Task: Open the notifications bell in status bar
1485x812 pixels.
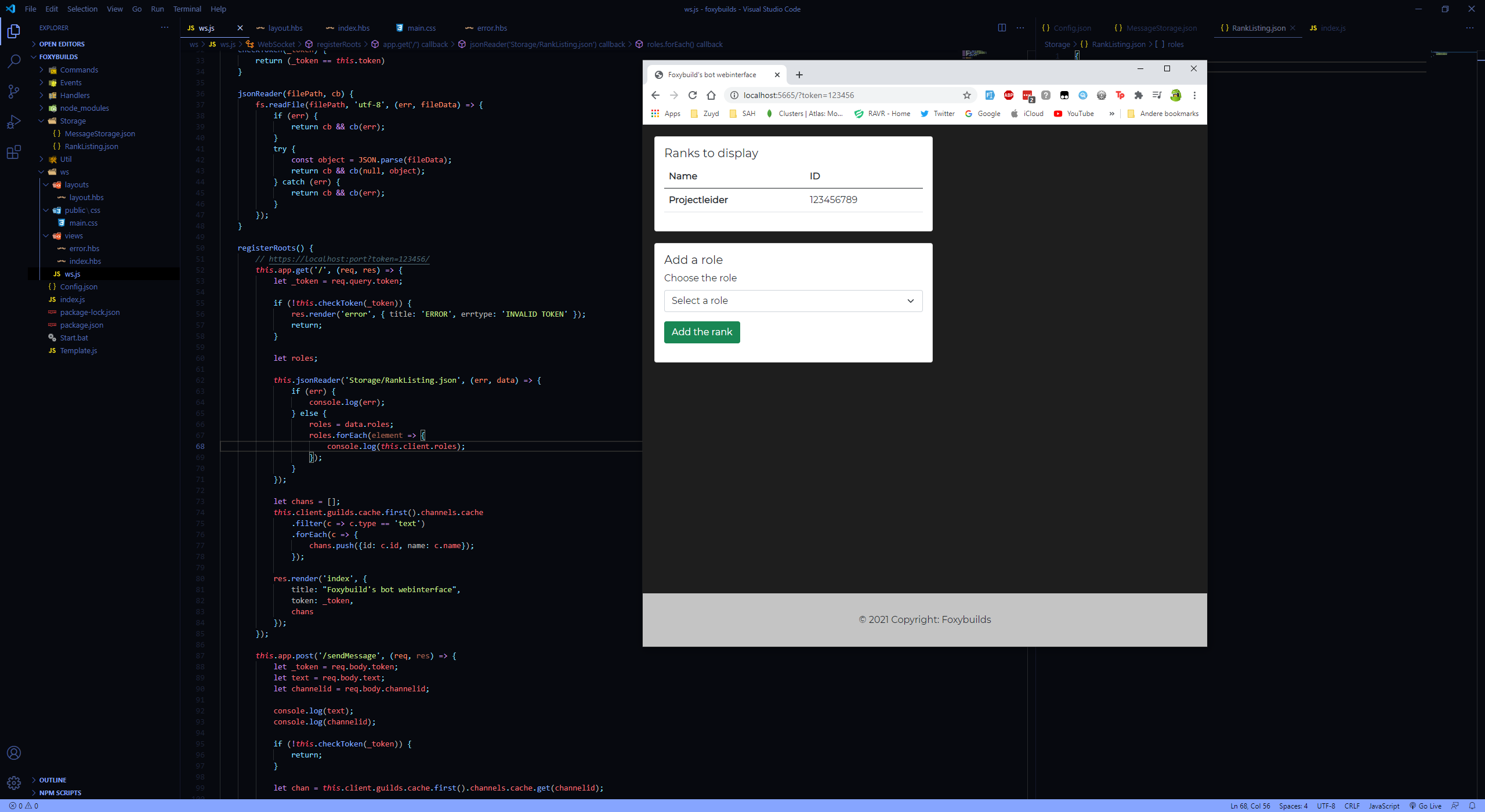Action: (x=1472, y=806)
